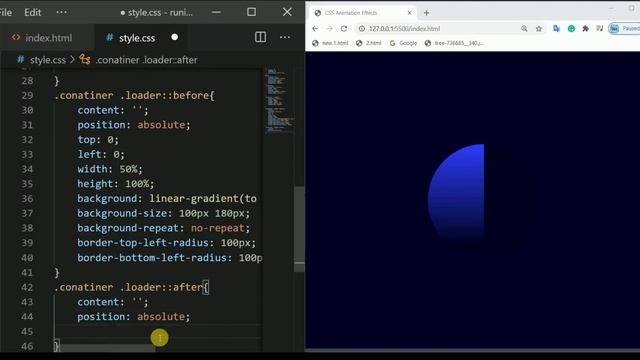This screenshot has width=640, height=360.
Task: Click the border-top-left-radius line
Action: (167, 242)
